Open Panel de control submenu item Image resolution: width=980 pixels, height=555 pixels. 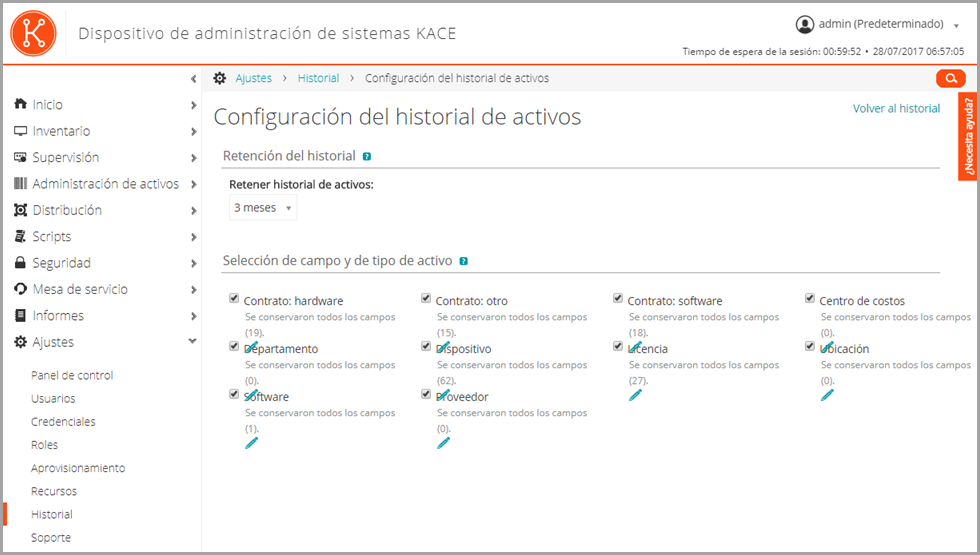72,375
